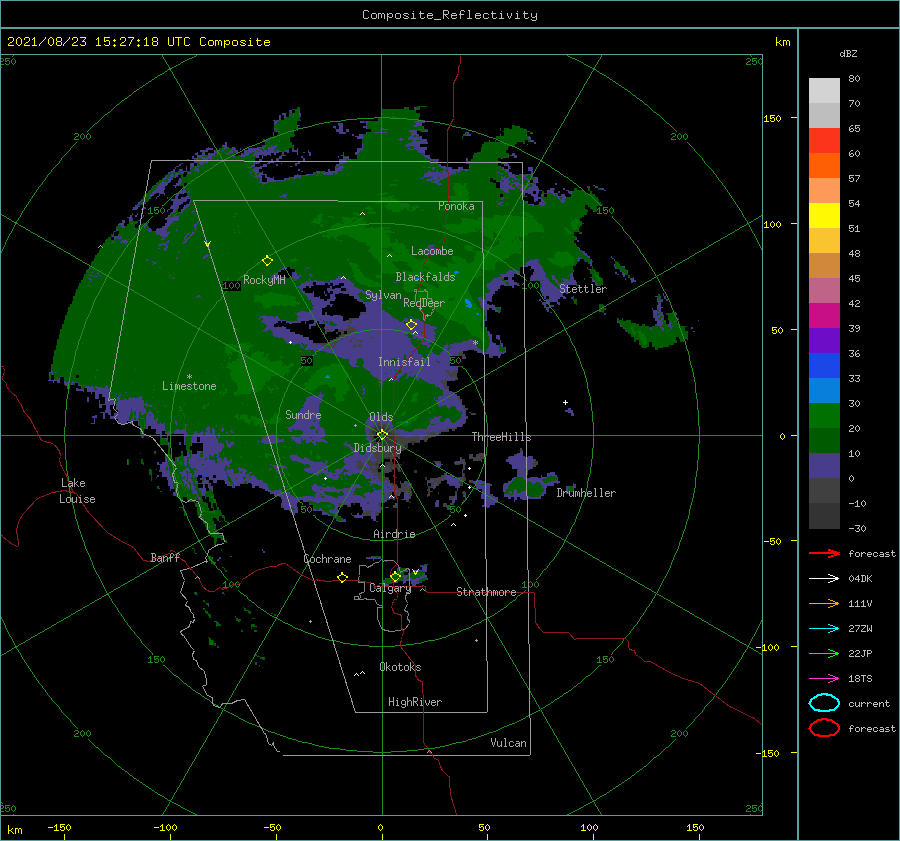
Task: Click the Limestone label
Action: pyautogui.click(x=189, y=386)
